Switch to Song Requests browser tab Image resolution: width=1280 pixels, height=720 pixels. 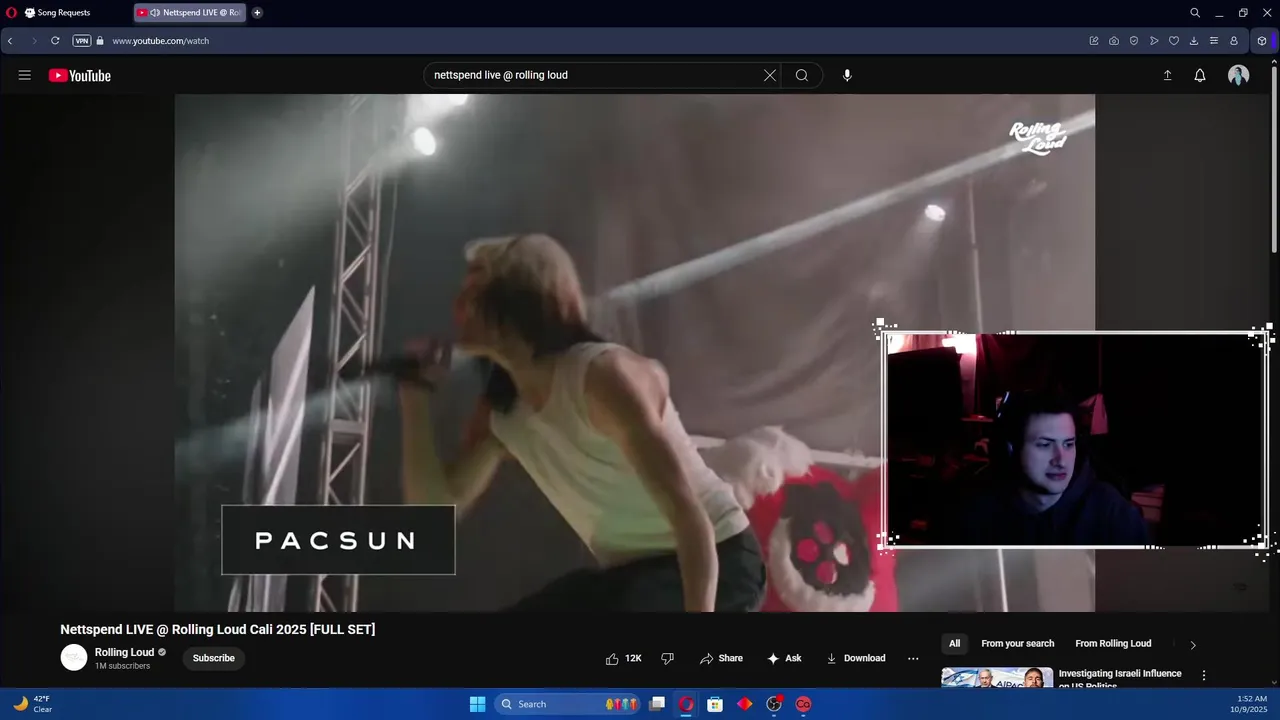point(63,13)
